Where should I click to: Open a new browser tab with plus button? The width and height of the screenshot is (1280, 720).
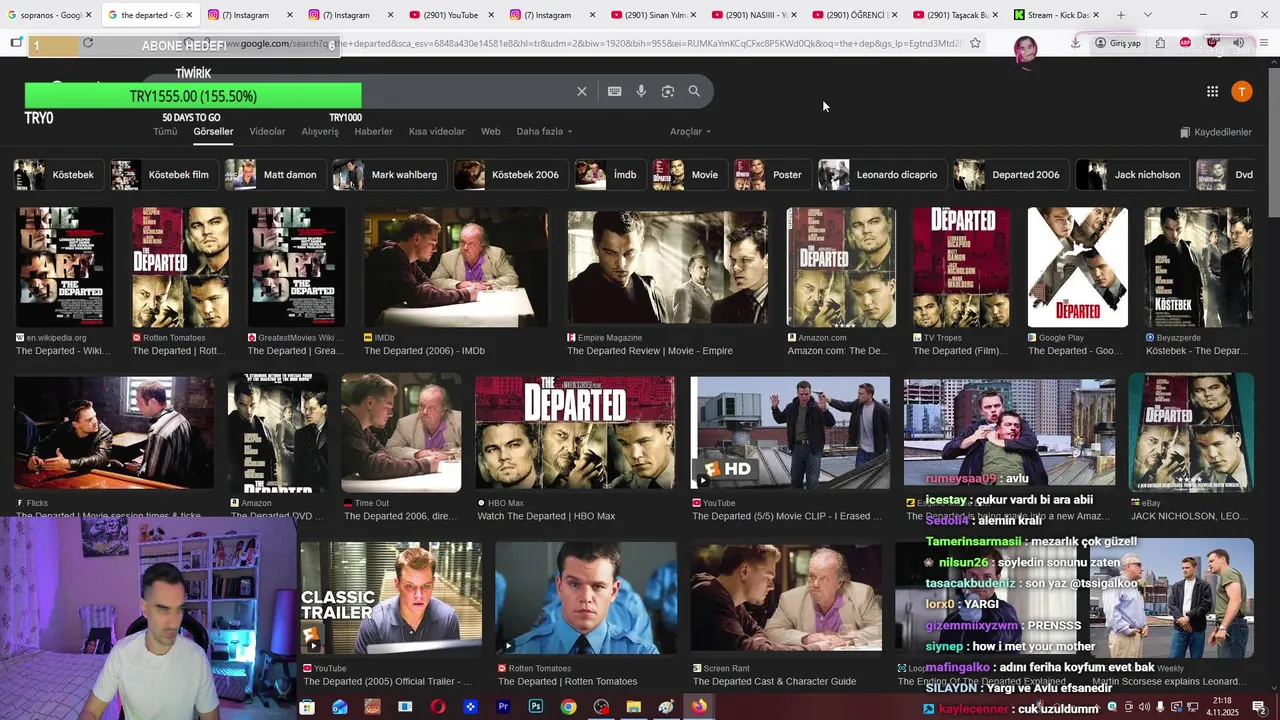1120,15
